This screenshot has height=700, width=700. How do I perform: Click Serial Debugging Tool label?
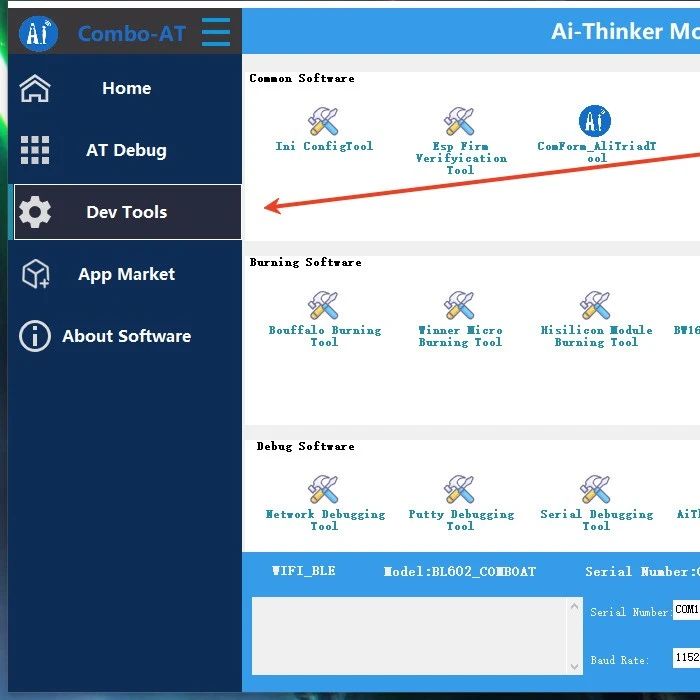pos(596,520)
